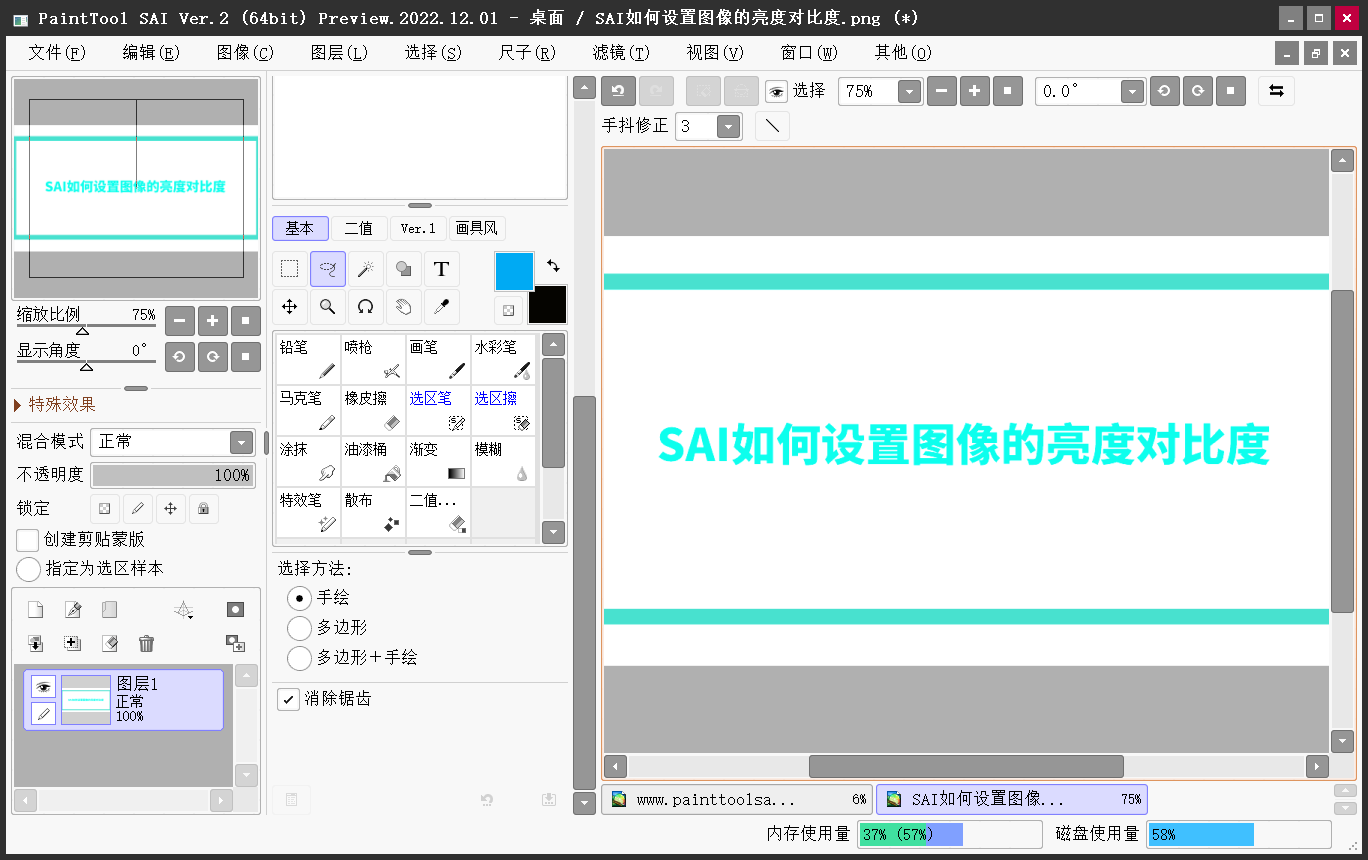Choose the 渐变 gradient tool

click(438, 462)
